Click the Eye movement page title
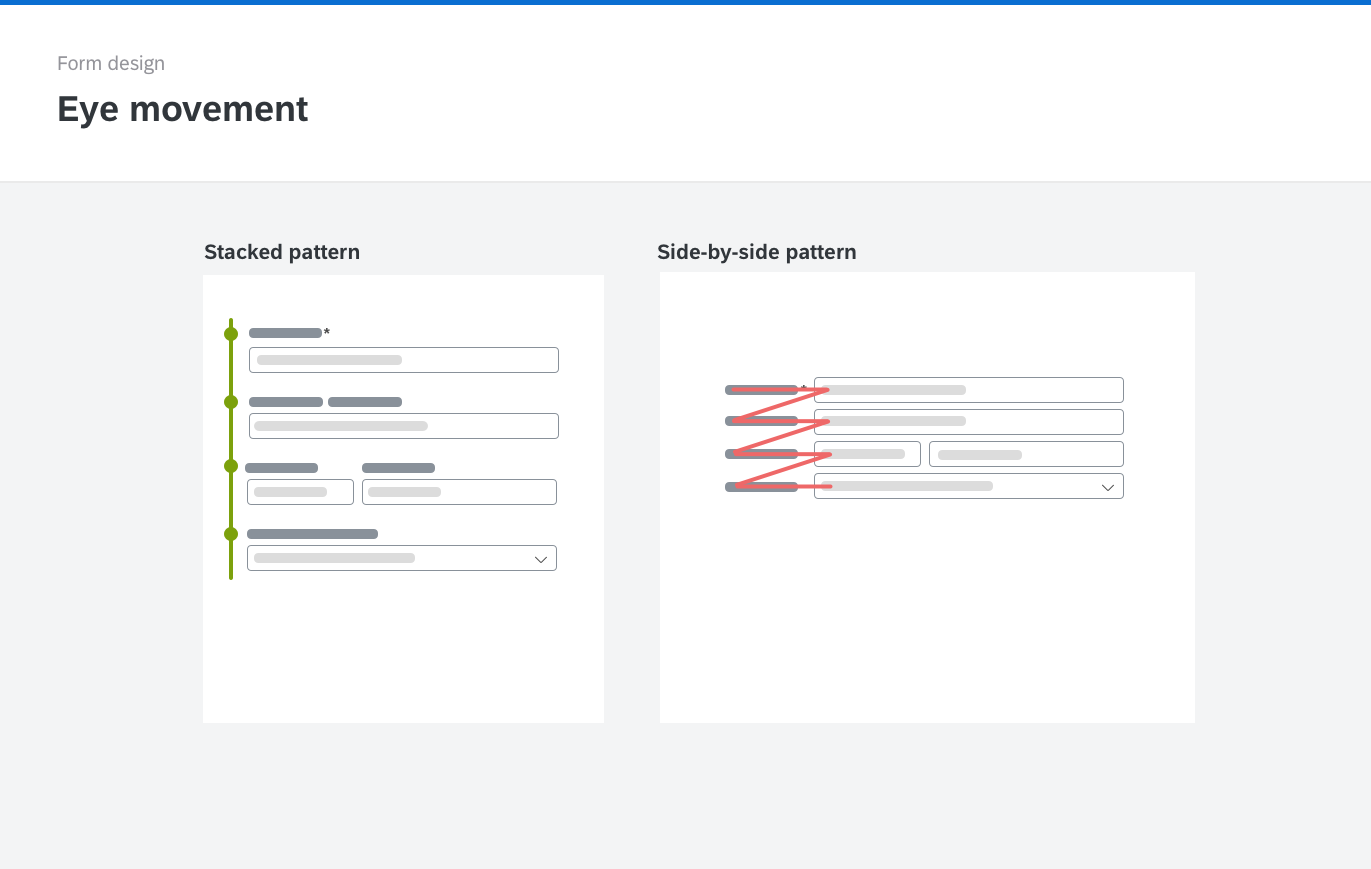 [183, 109]
